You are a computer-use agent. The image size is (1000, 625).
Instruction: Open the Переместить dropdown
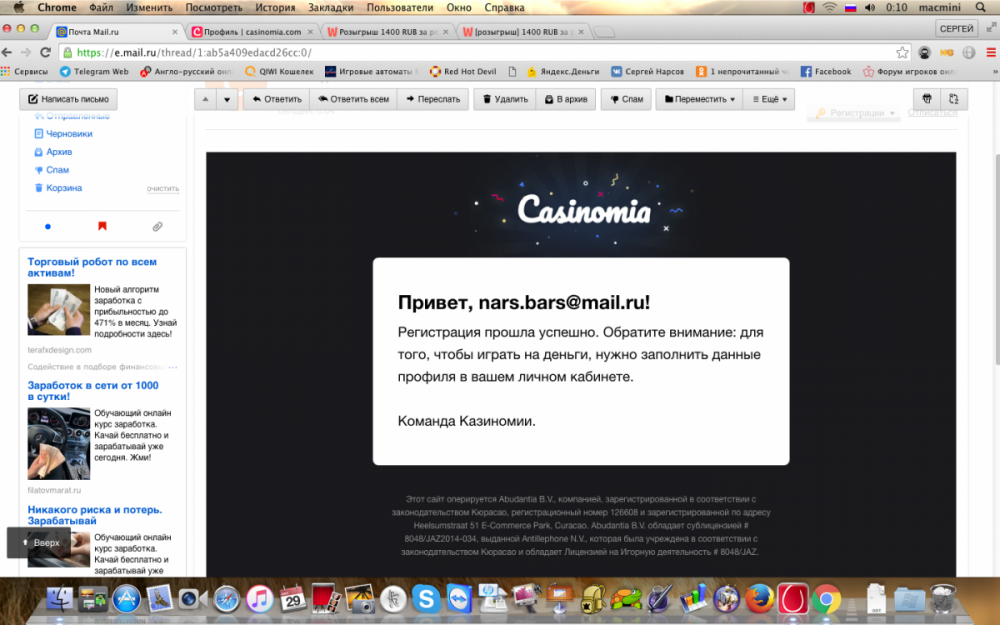pos(699,98)
